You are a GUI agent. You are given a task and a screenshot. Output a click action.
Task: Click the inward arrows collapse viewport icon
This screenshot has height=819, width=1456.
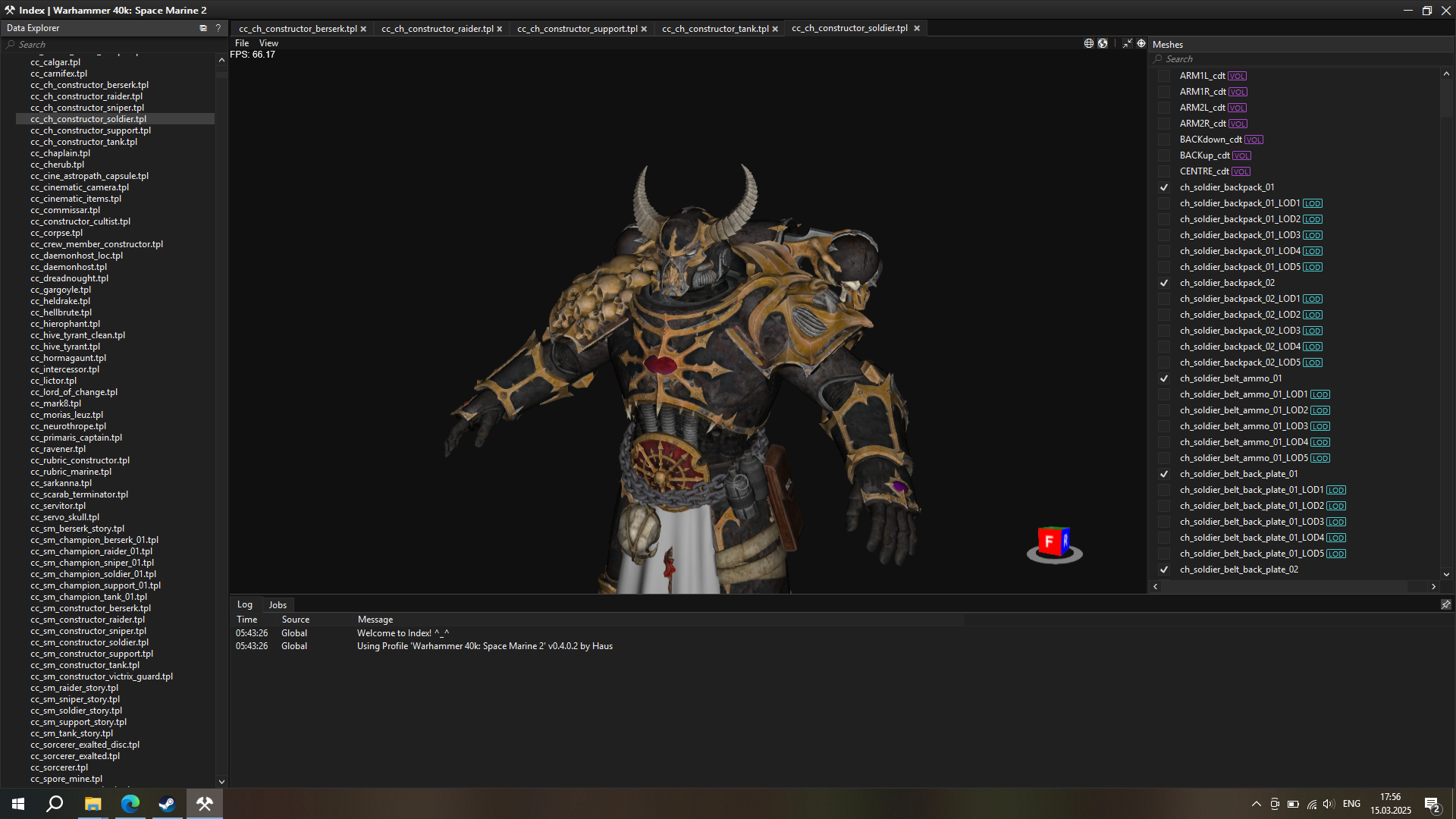coord(1128,43)
